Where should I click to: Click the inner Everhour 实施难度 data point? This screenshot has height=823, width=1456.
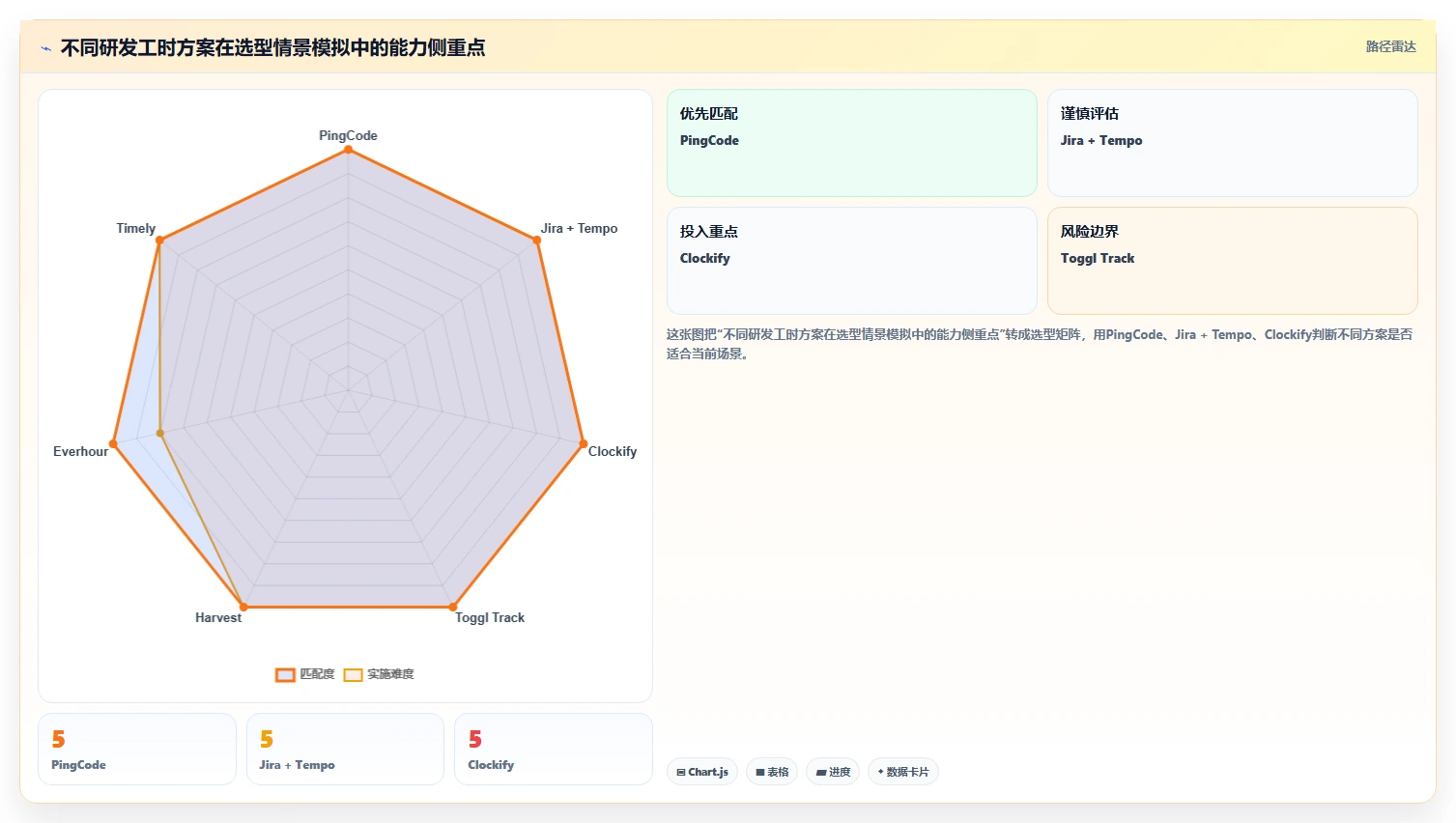[160, 434]
